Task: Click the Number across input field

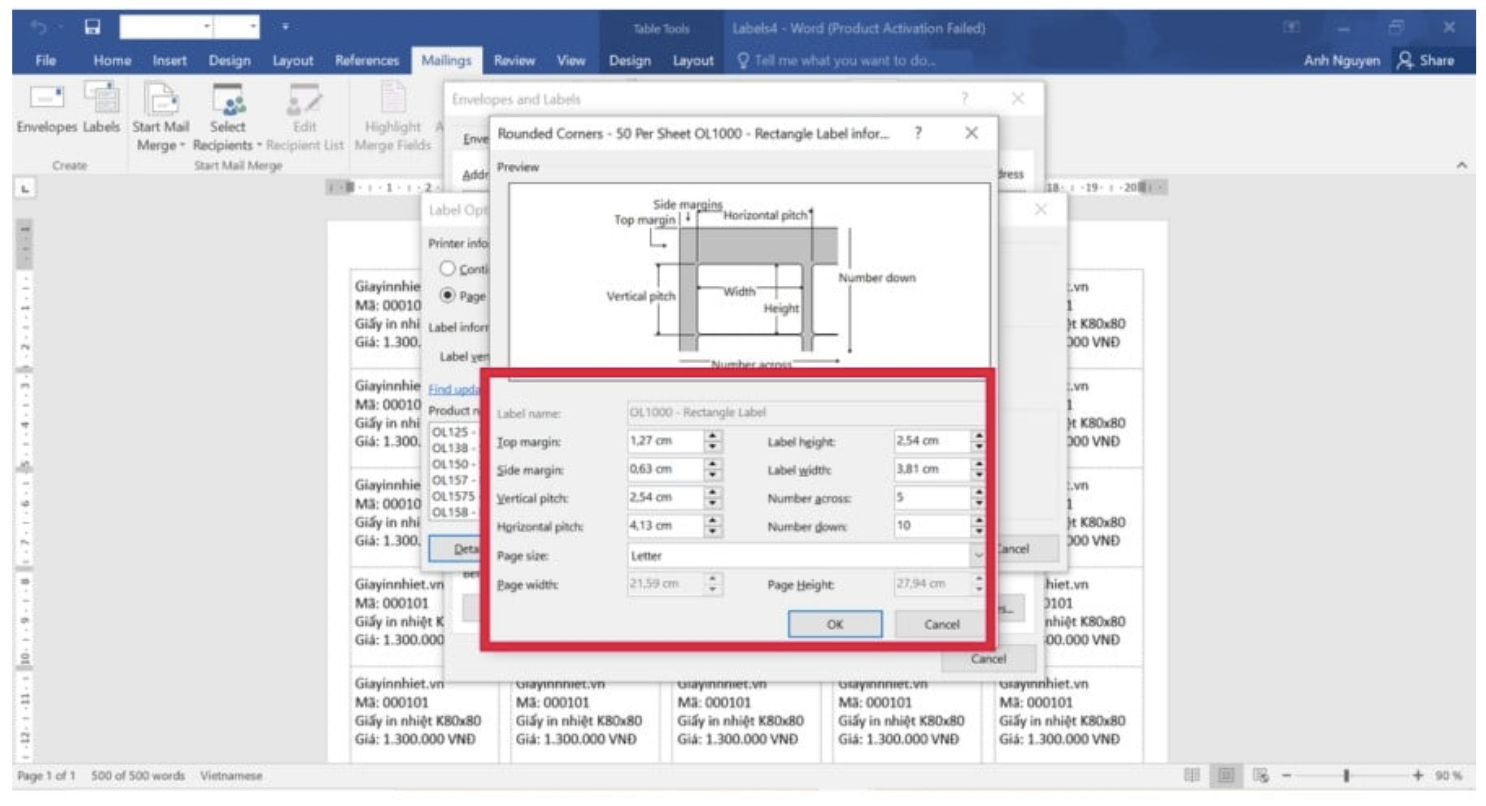Action: coord(930,498)
